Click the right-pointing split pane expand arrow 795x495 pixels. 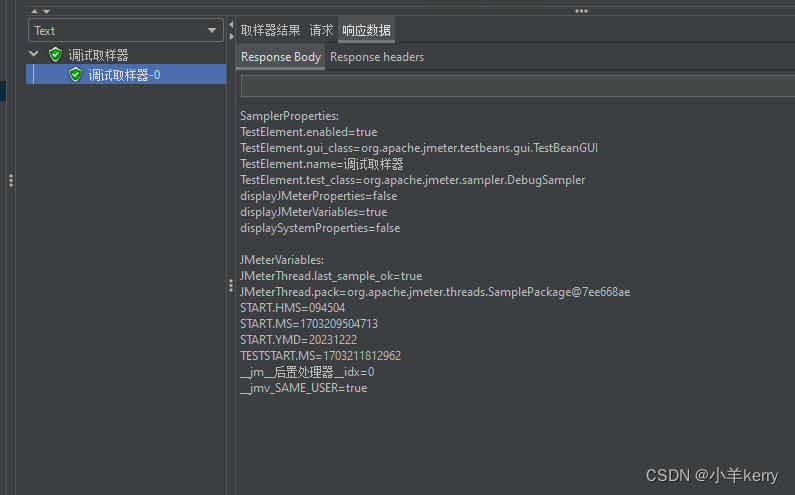coord(232,37)
